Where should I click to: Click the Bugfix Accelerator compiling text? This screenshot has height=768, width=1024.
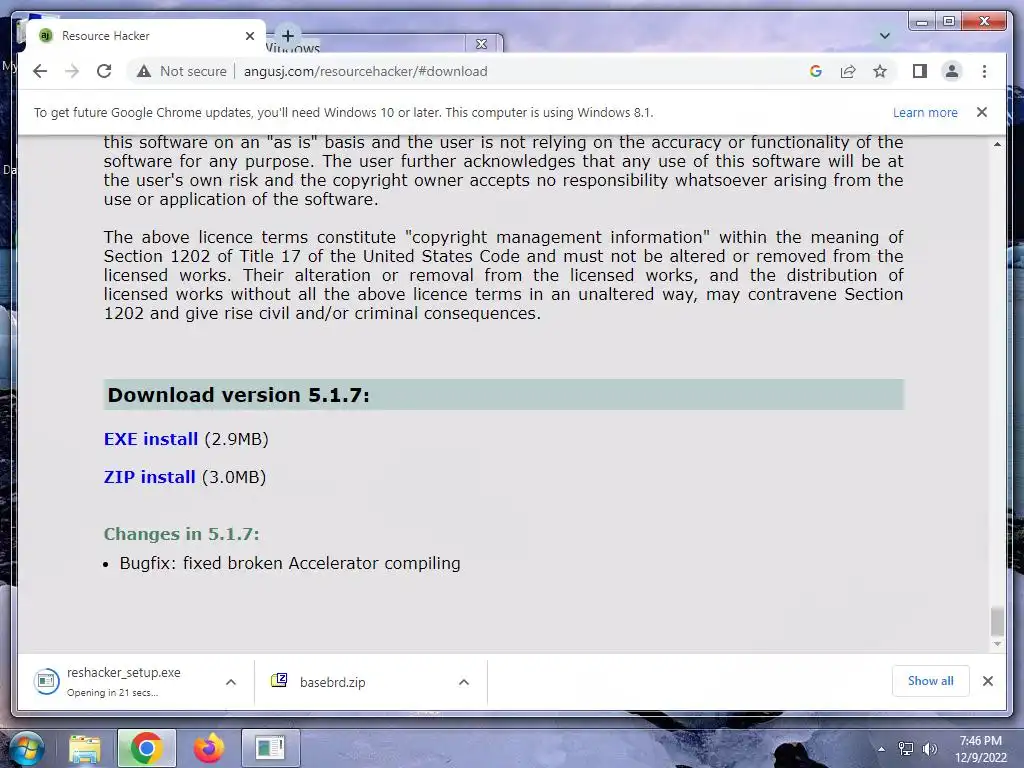point(290,563)
